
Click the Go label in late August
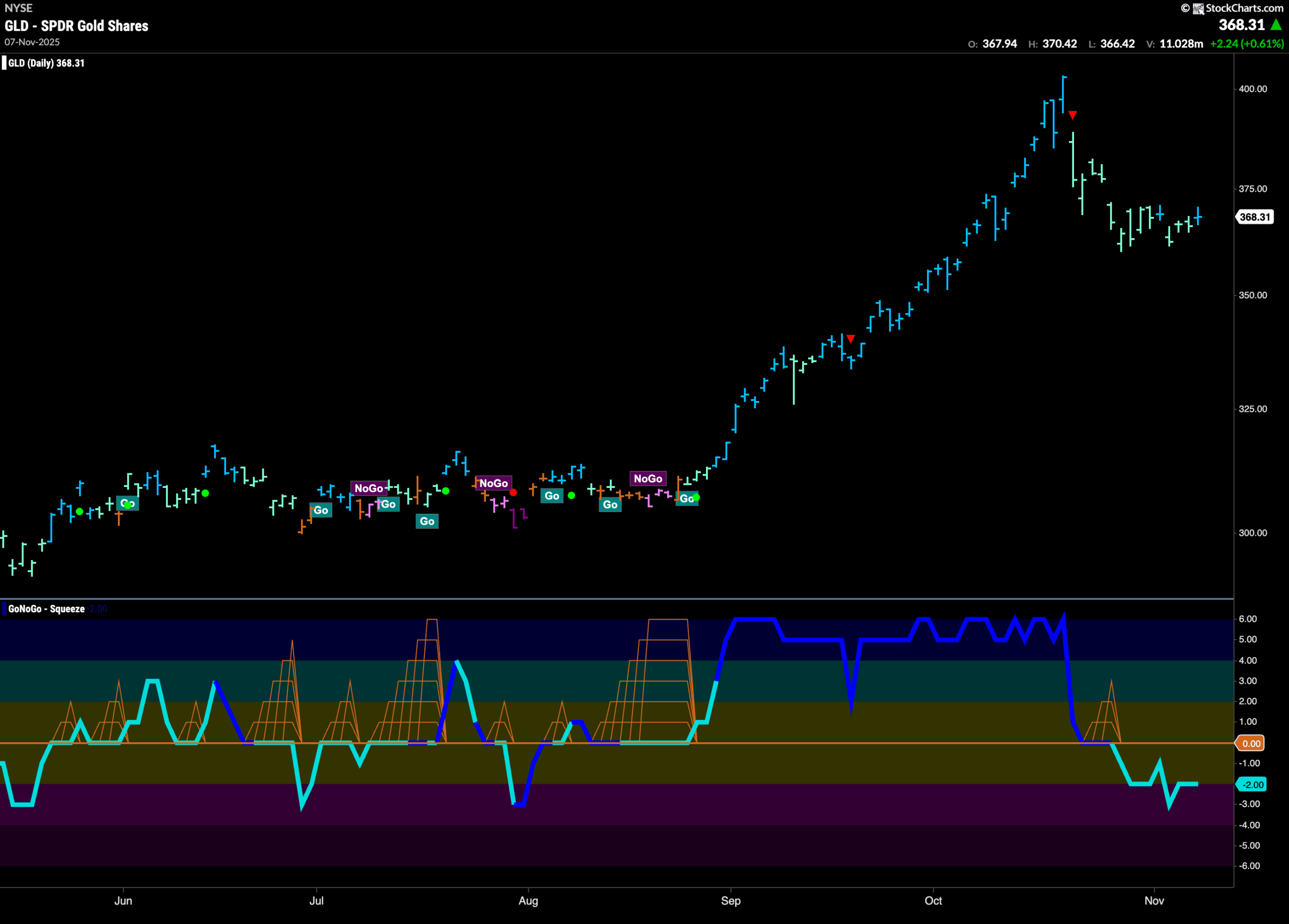(687, 499)
